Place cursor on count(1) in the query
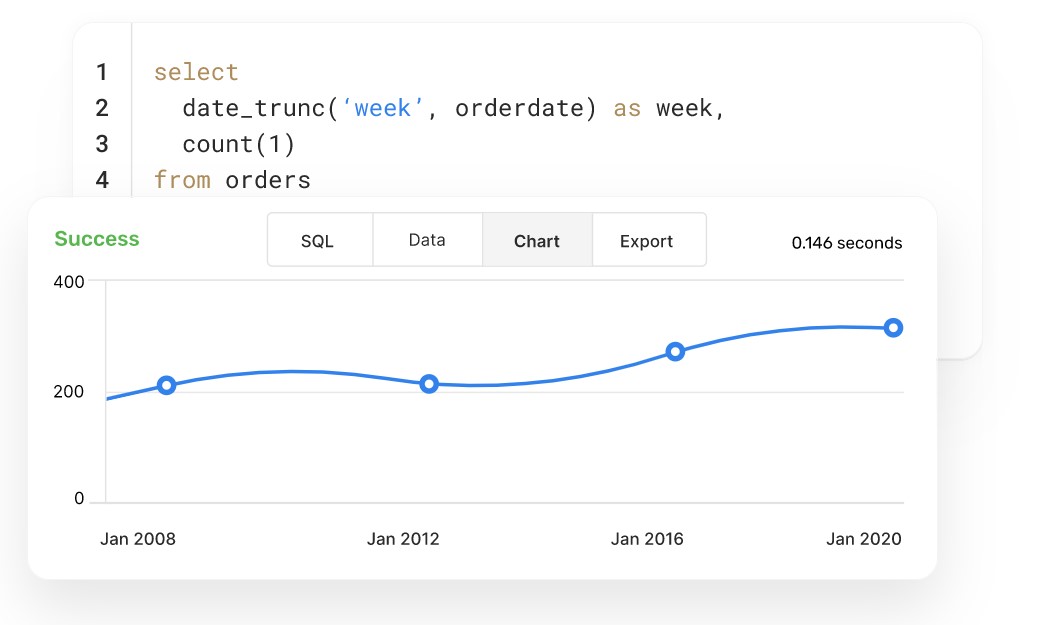This screenshot has width=1045, height=625. [238, 144]
